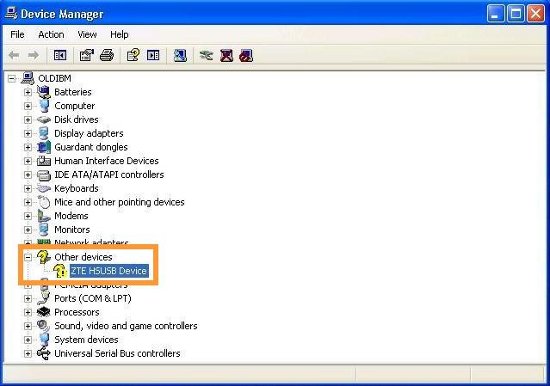This screenshot has width=550, height=386.
Task: Expand Universal Serial Bus controllers
Action: 28,354
